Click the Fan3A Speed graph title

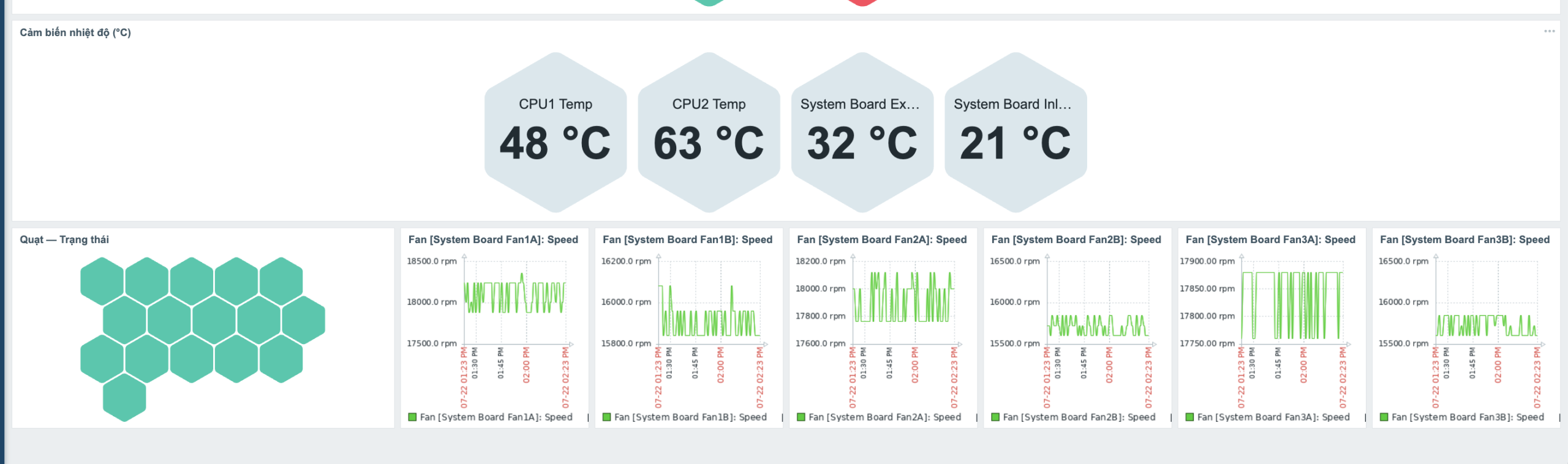pos(1270,239)
